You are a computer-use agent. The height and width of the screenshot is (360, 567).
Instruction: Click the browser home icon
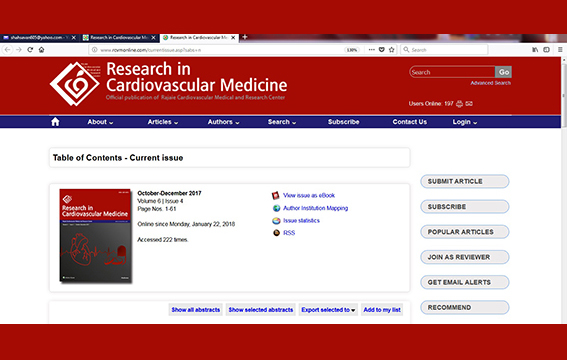(x=41, y=50)
